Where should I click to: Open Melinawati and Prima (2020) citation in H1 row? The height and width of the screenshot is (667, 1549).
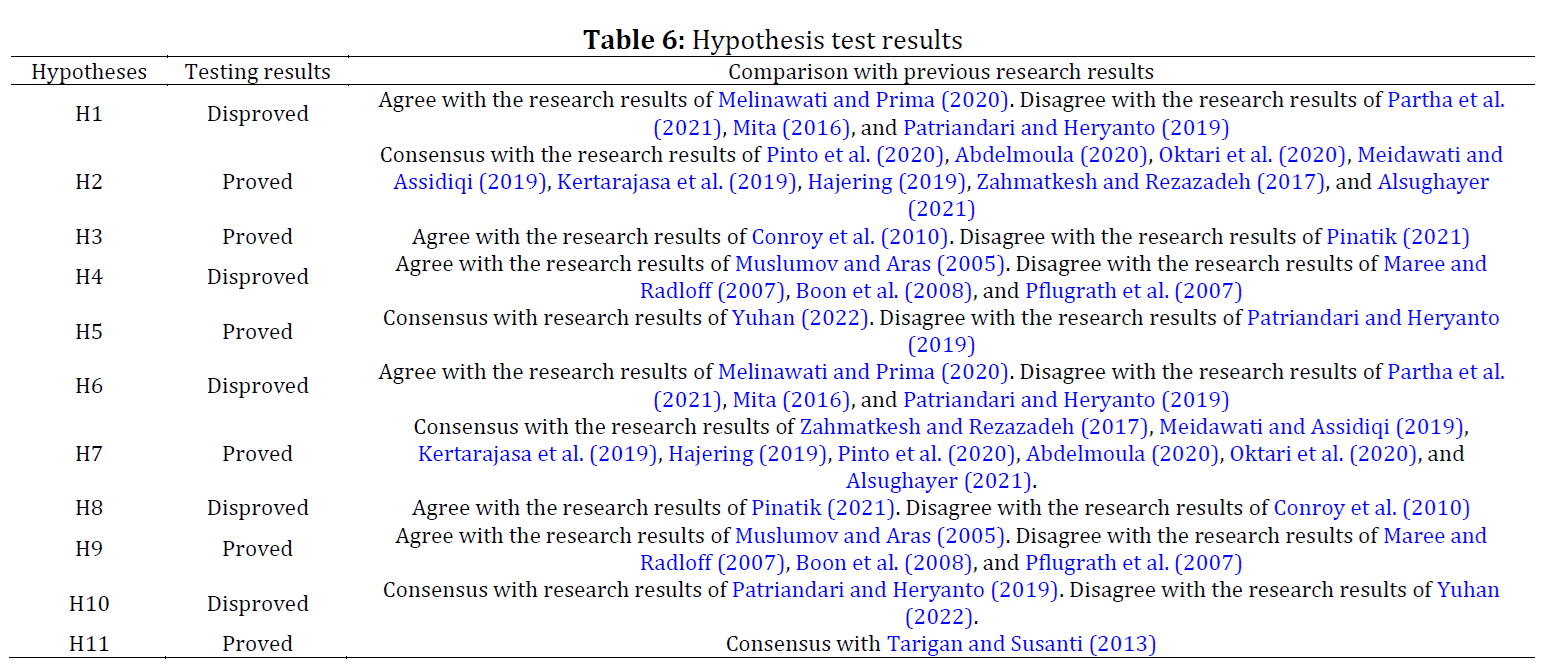pos(864,100)
